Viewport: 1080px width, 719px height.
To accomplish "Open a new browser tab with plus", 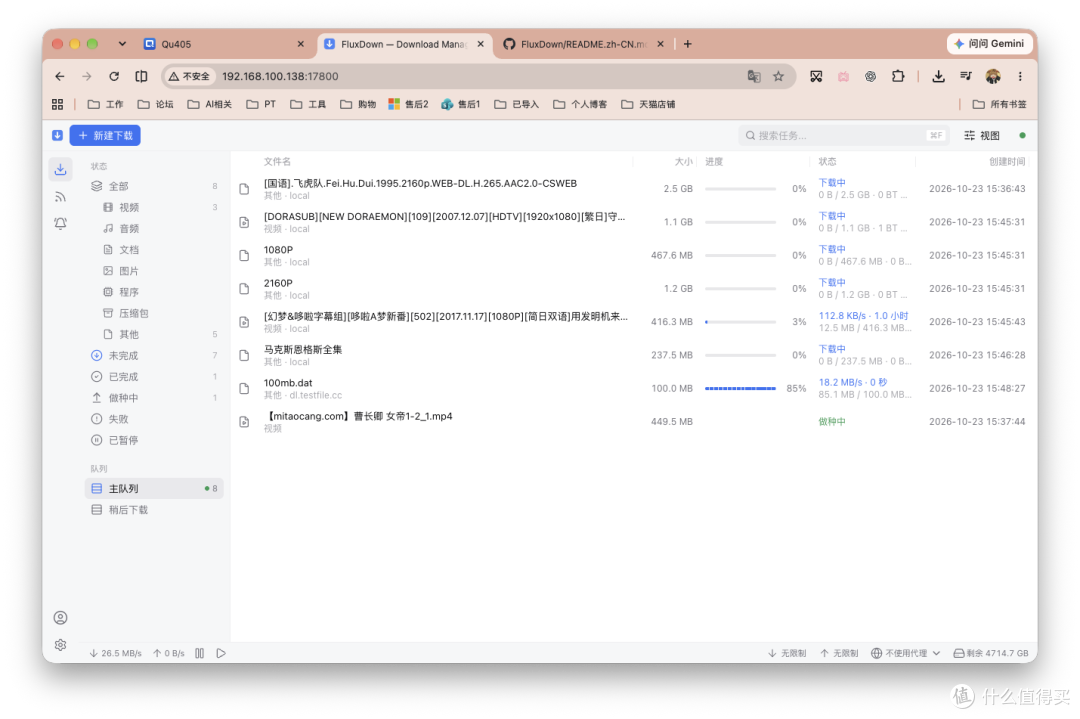I will (x=687, y=44).
